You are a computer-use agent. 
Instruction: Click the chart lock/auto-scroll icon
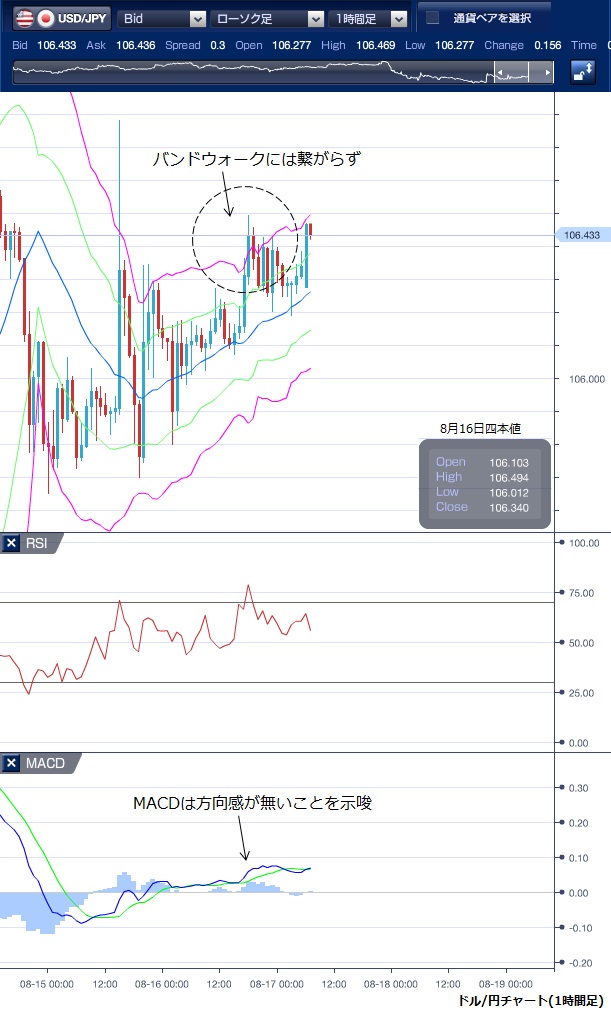(x=582, y=73)
